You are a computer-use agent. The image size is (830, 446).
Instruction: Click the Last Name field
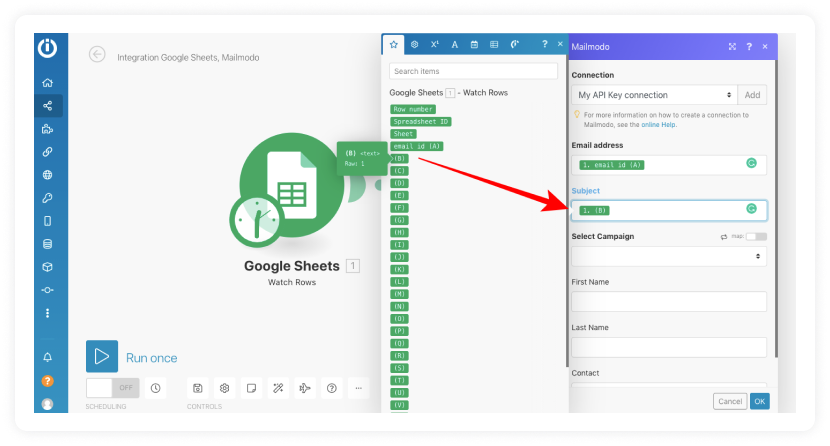pyautogui.click(x=669, y=347)
